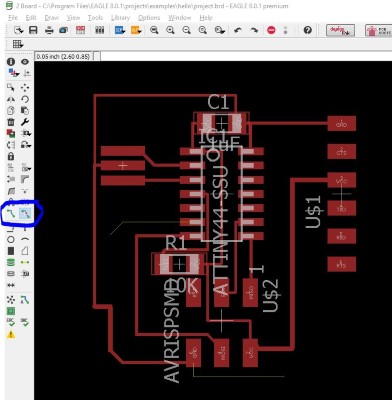392x400 pixels.
Task: Select the yellow Signal tool
Action: [x=25, y=262]
